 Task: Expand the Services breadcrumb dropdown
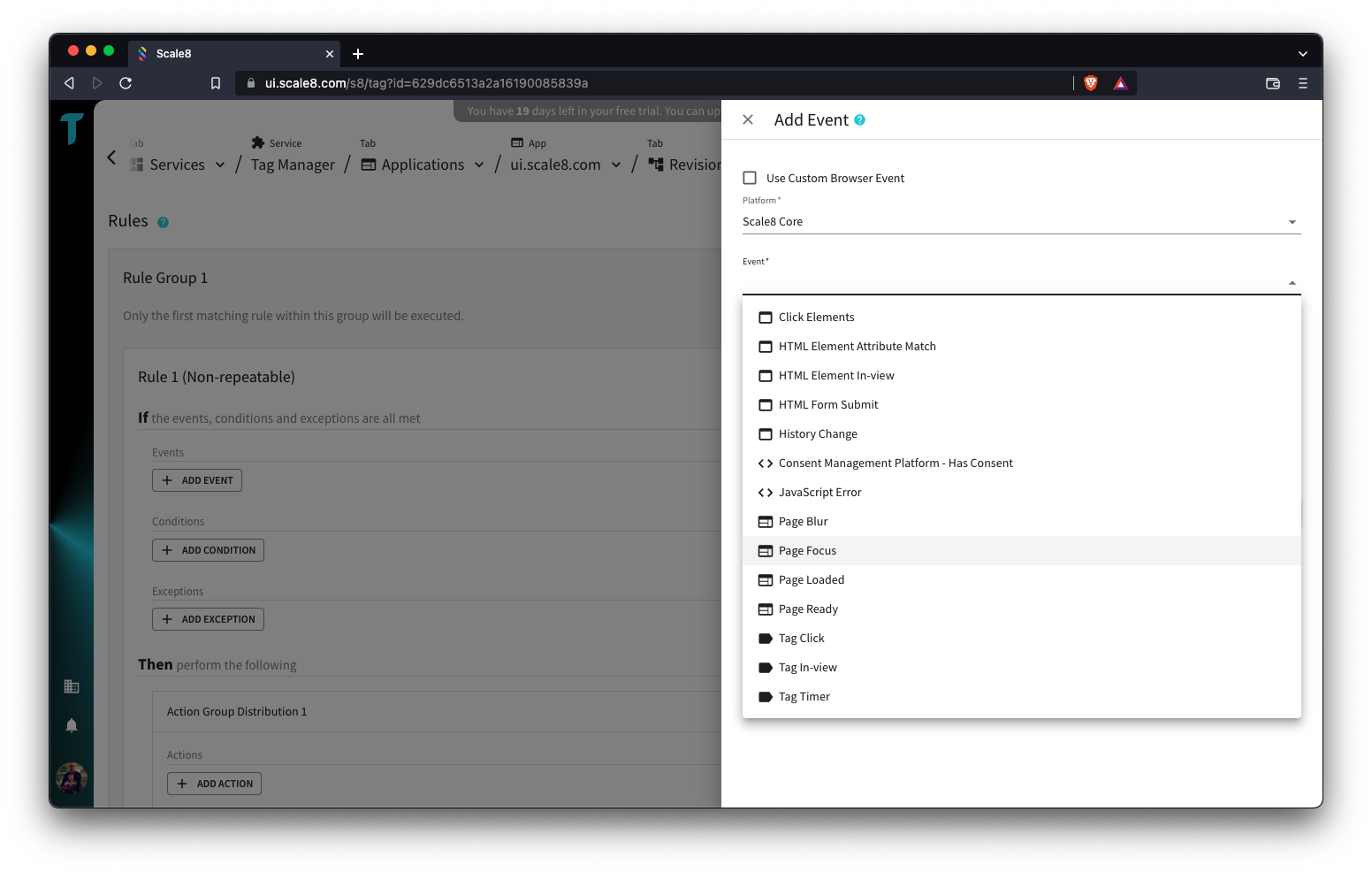coord(220,165)
